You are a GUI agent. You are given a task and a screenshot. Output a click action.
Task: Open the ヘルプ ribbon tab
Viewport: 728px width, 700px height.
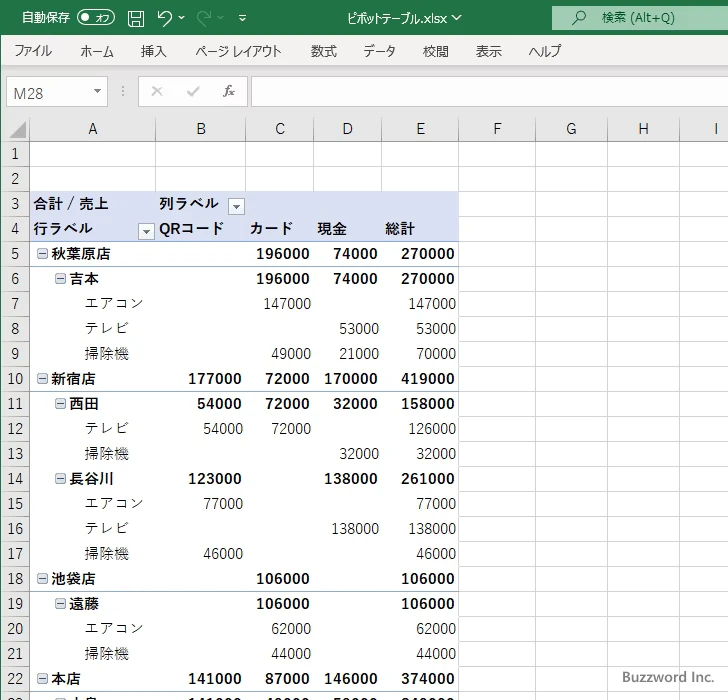[x=545, y=51]
